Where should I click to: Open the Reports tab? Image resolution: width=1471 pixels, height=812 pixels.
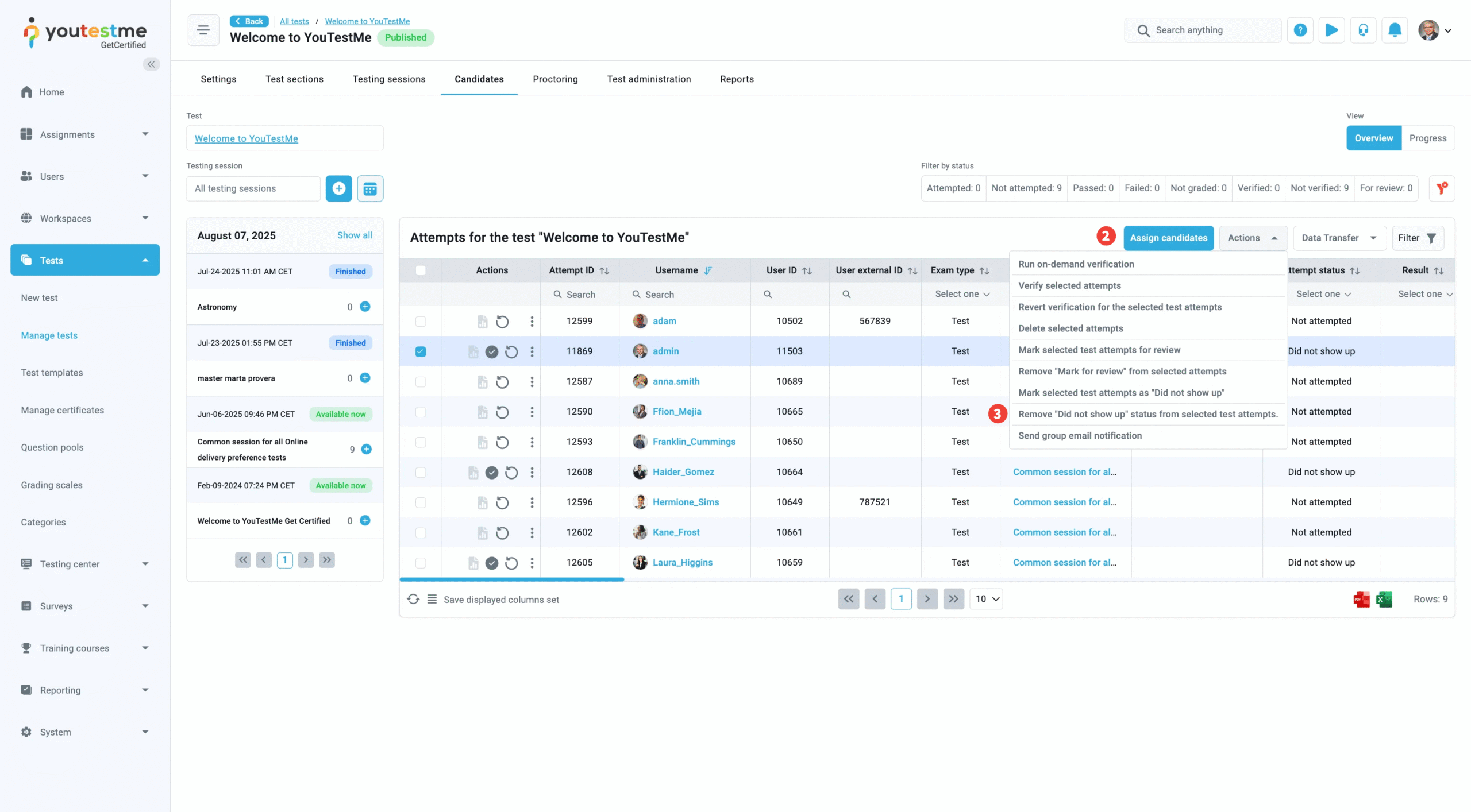click(x=737, y=79)
